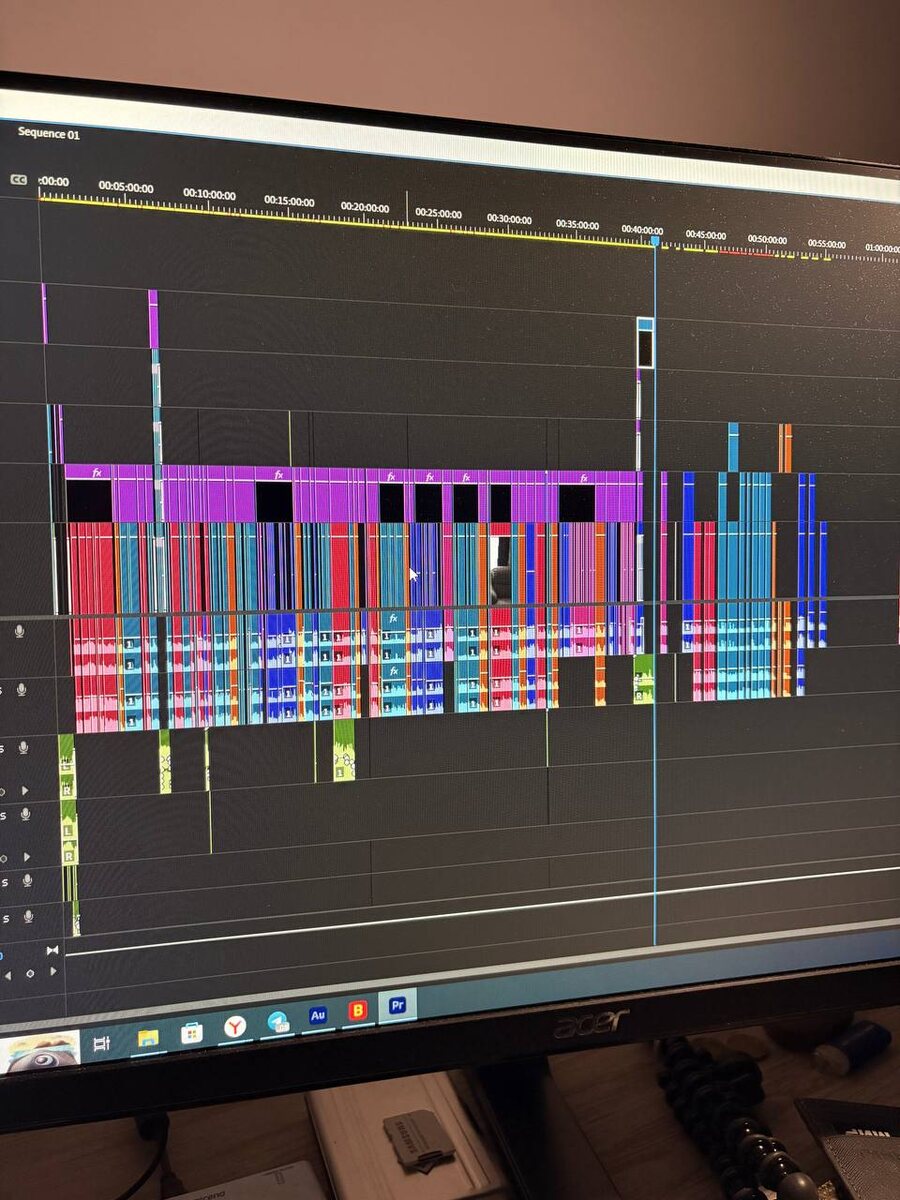This screenshot has height=1200, width=900.
Task: Go to next keyframe on bottom track
Action: (x=53, y=971)
